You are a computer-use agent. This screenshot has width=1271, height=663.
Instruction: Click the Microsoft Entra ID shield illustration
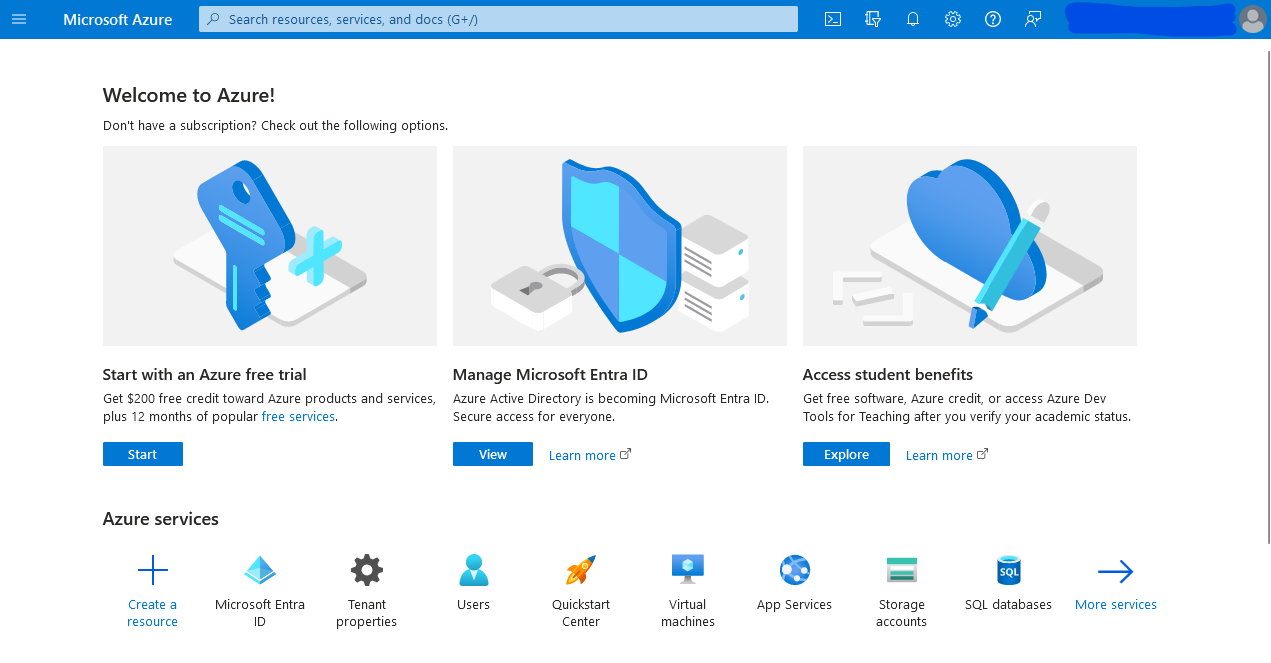[x=620, y=246]
